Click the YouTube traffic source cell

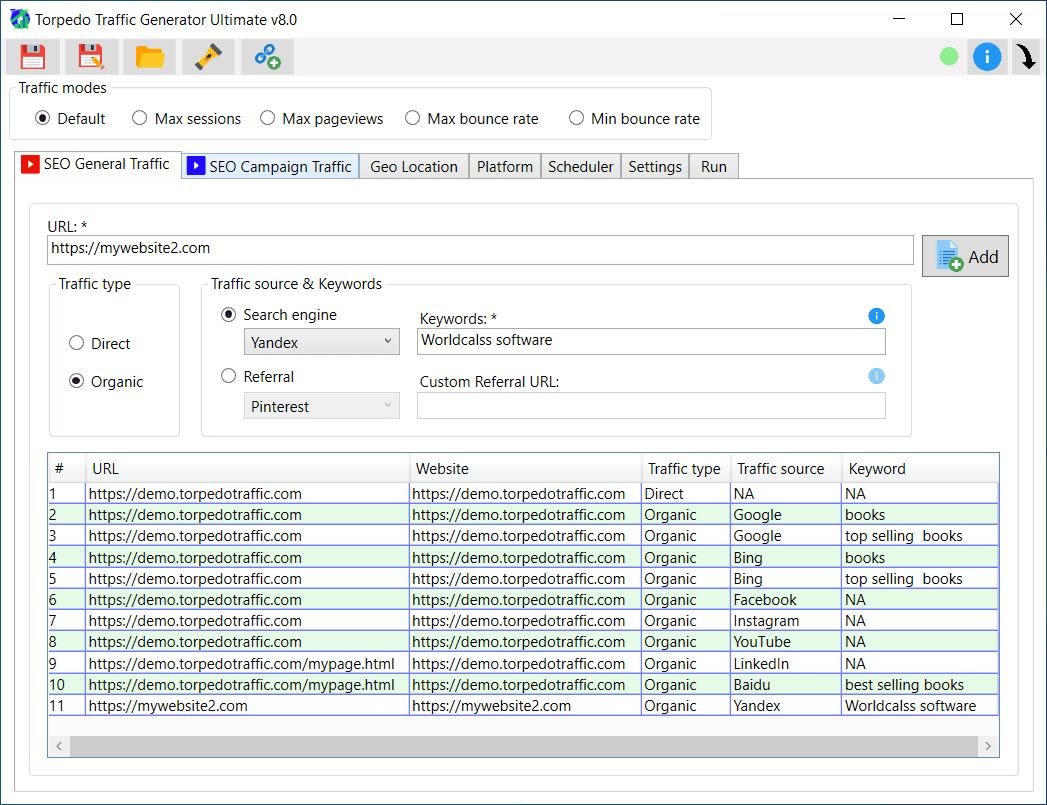point(785,641)
